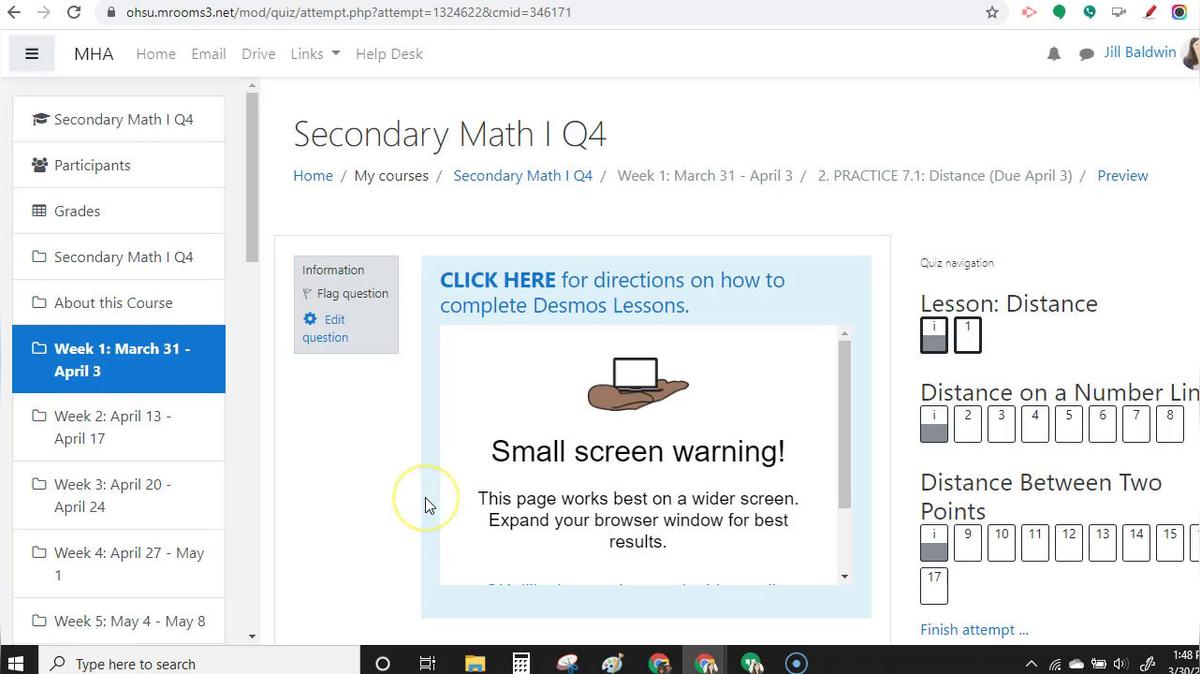Select Grades in the sidebar
Viewport: 1200px width, 674px height.
(x=77, y=211)
